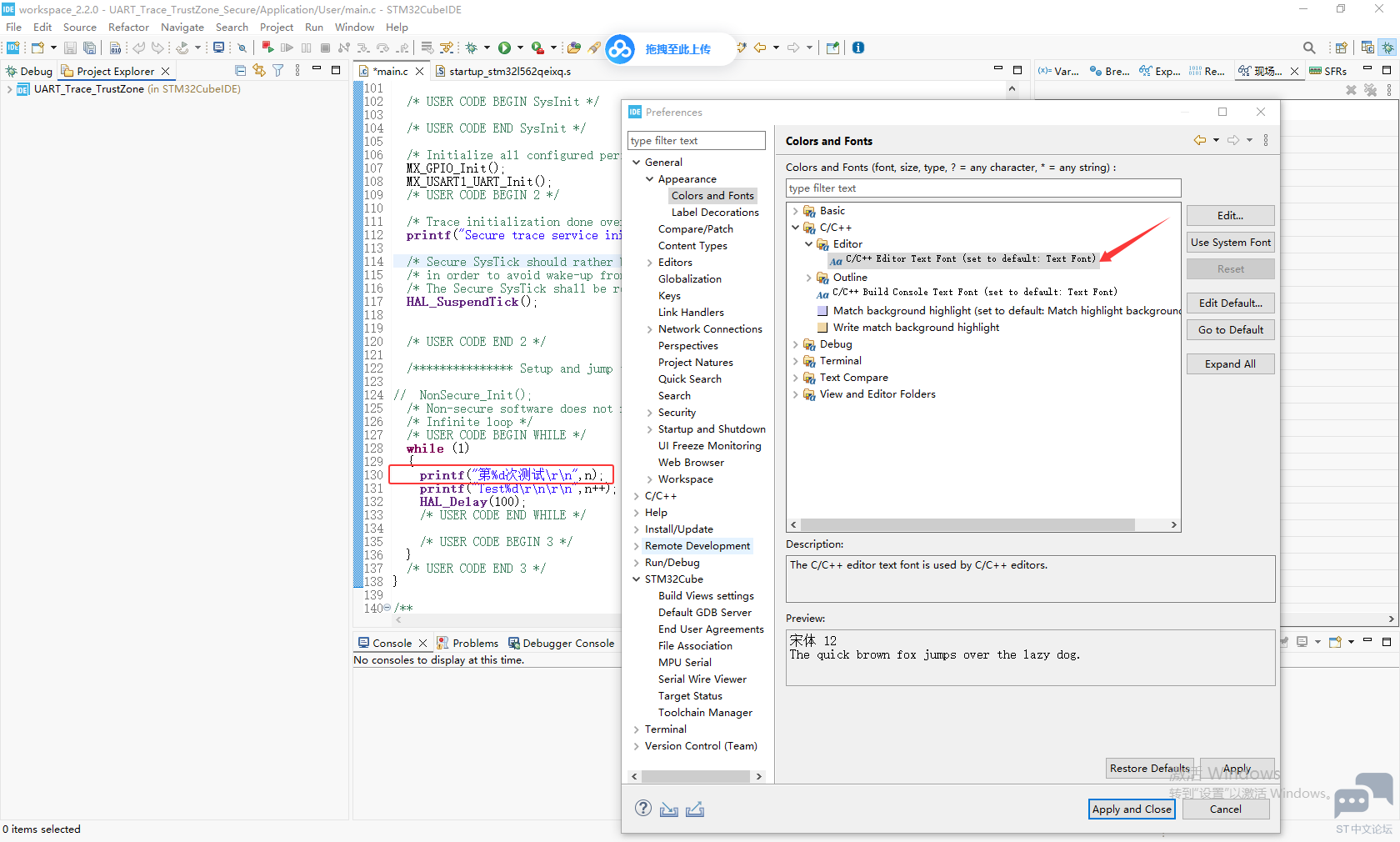Click the Step Return icon
Image resolution: width=1400 pixels, height=842 pixels.
click(402, 48)
